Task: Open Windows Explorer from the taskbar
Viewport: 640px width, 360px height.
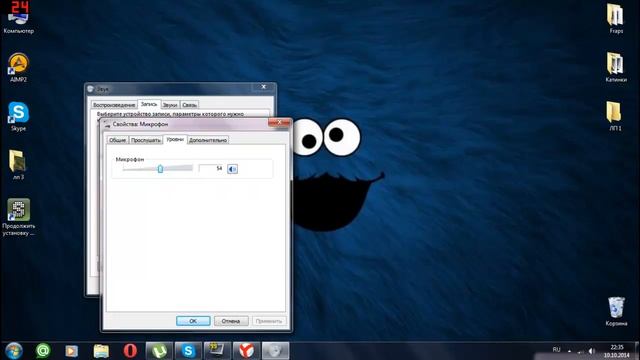Action: tap(101, 351)
